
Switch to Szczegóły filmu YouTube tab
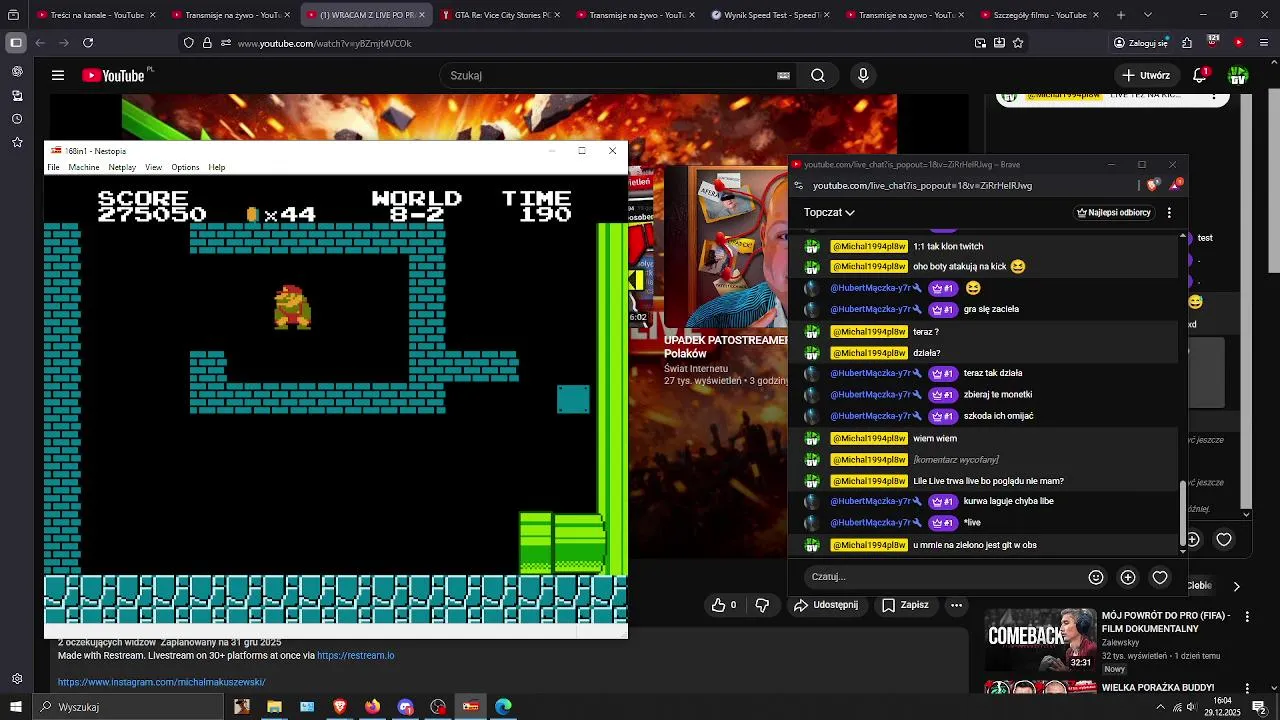click(x=1039, y=15)
